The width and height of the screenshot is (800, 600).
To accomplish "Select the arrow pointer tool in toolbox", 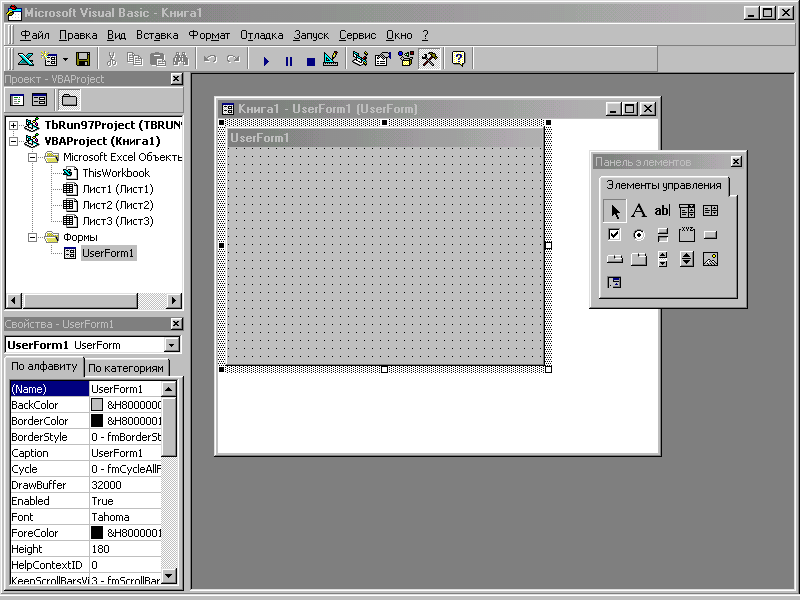I will (615, 211).
